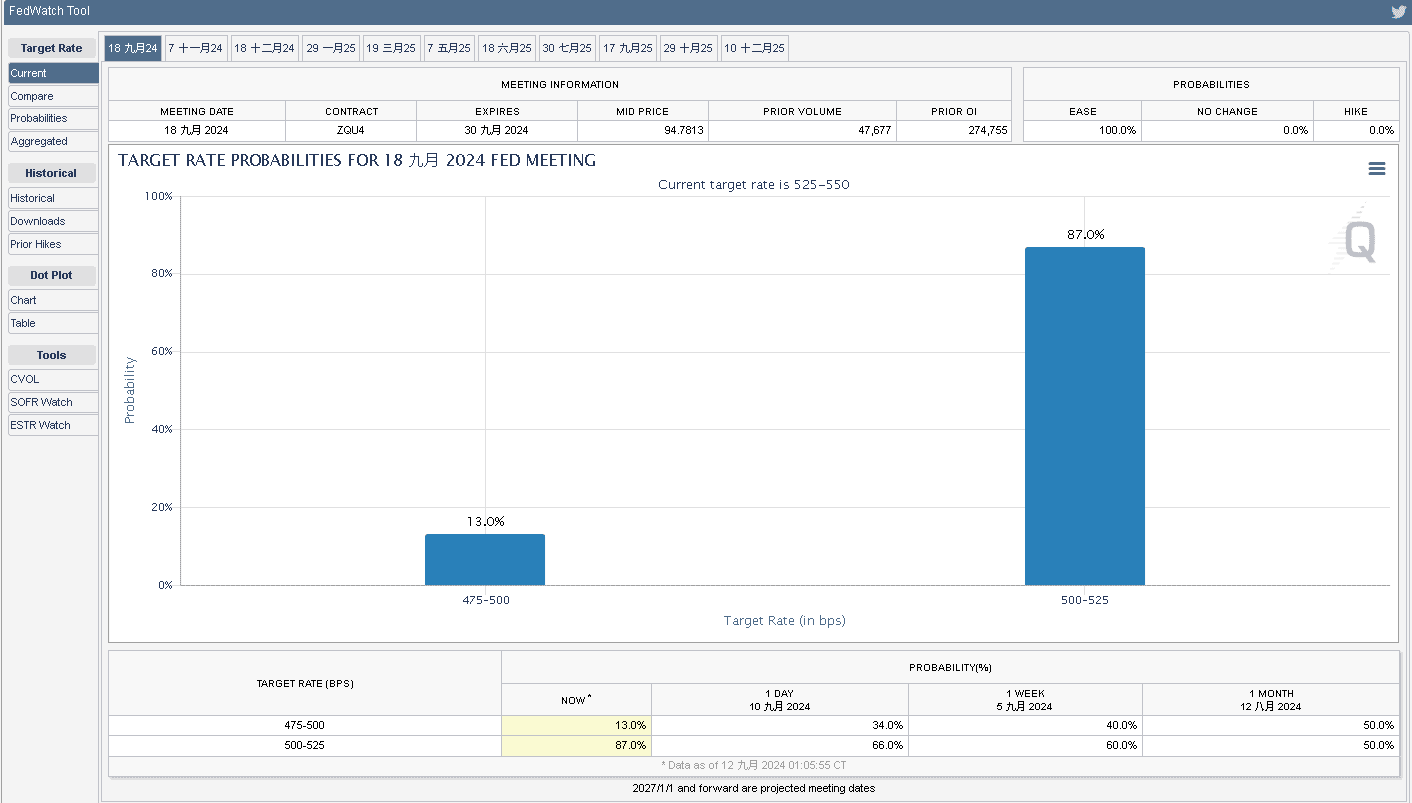Open the Compare view in sidebar
The image size is (1412, 803).
[53, 96]
